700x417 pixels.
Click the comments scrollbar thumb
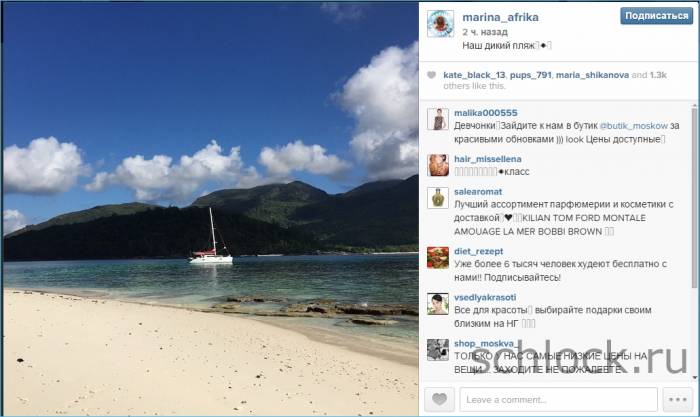(x=694, y=198)
